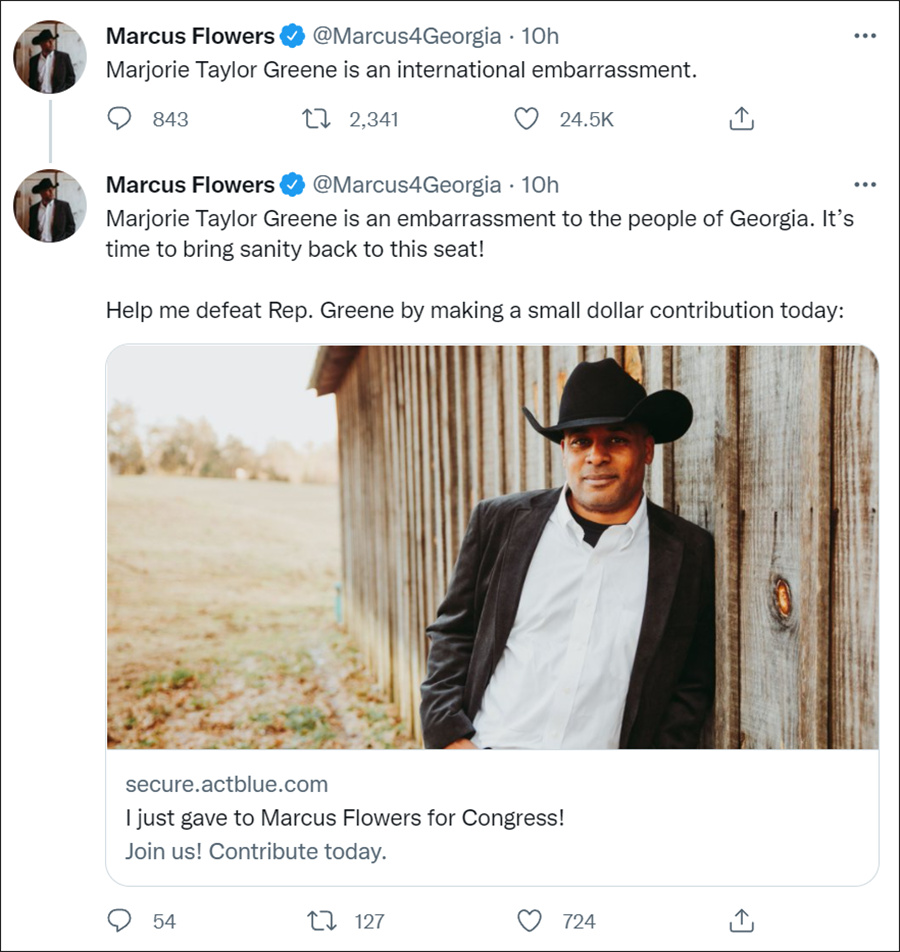Click Marcus Flowers avatar on first tweet
Viewport: 900px width, 952px height.
(x=50, y=57)
